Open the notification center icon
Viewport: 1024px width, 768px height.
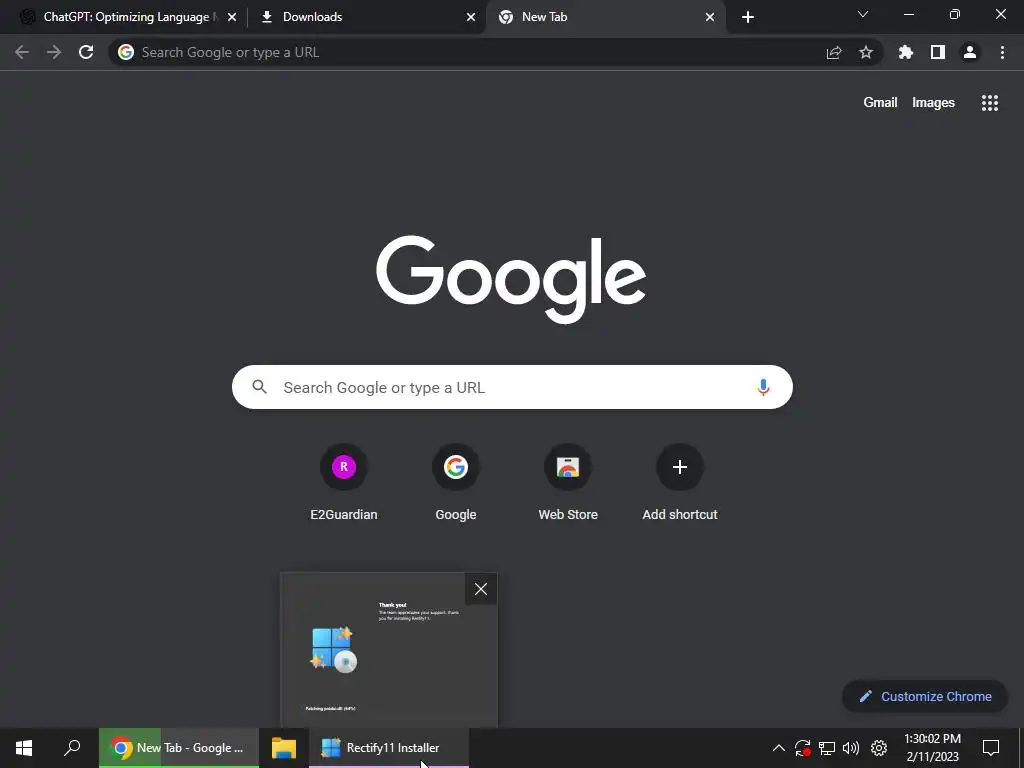[991, 748]
